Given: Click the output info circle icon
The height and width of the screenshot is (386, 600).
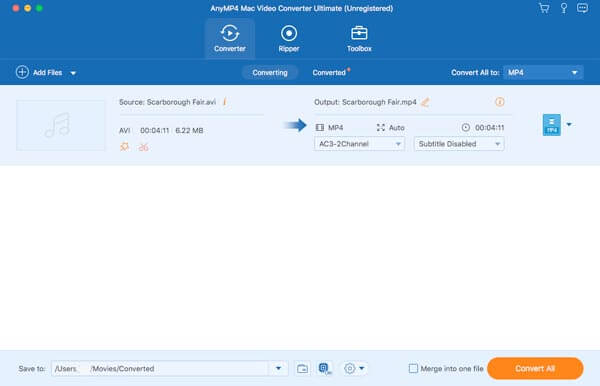Looking at the screenshot, I should pos(499,102).
